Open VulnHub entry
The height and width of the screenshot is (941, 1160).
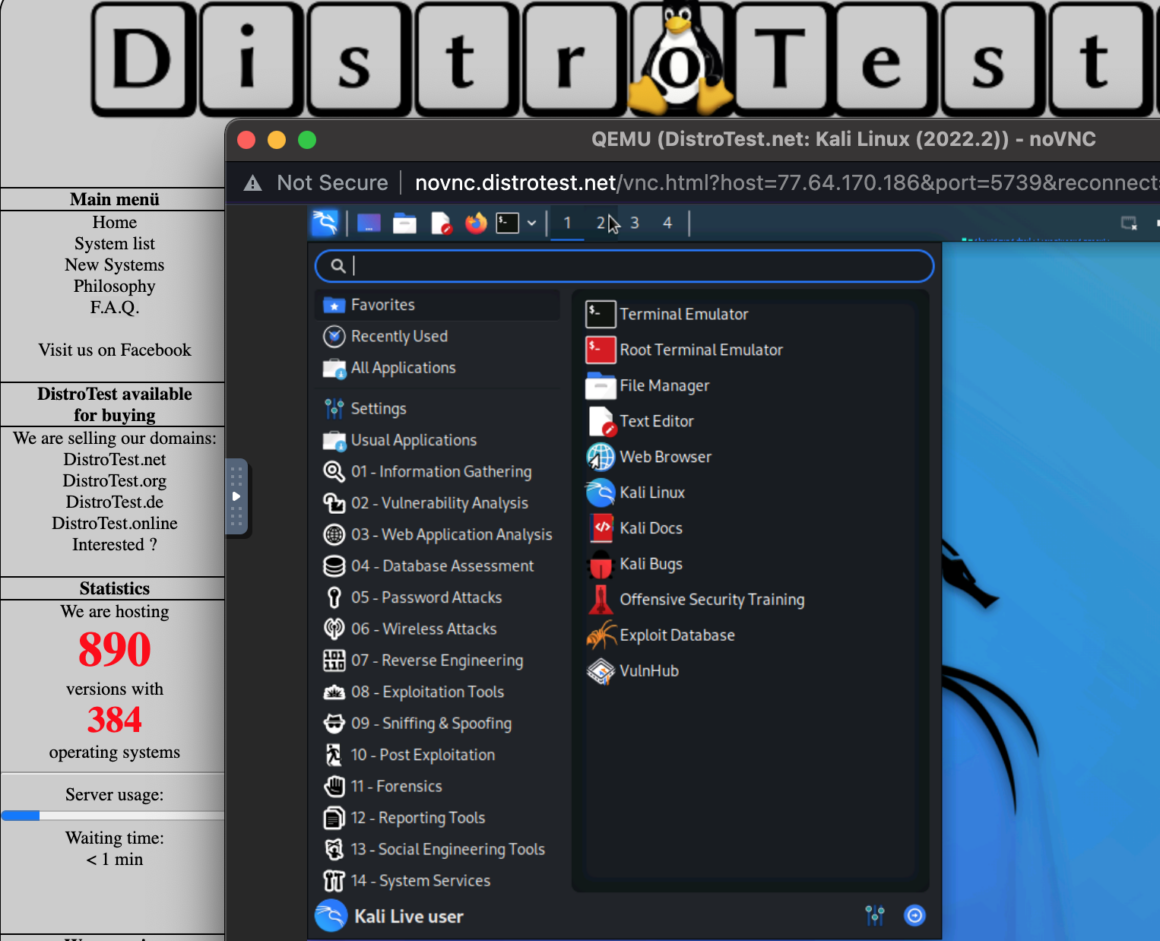(x=749, y=671)
